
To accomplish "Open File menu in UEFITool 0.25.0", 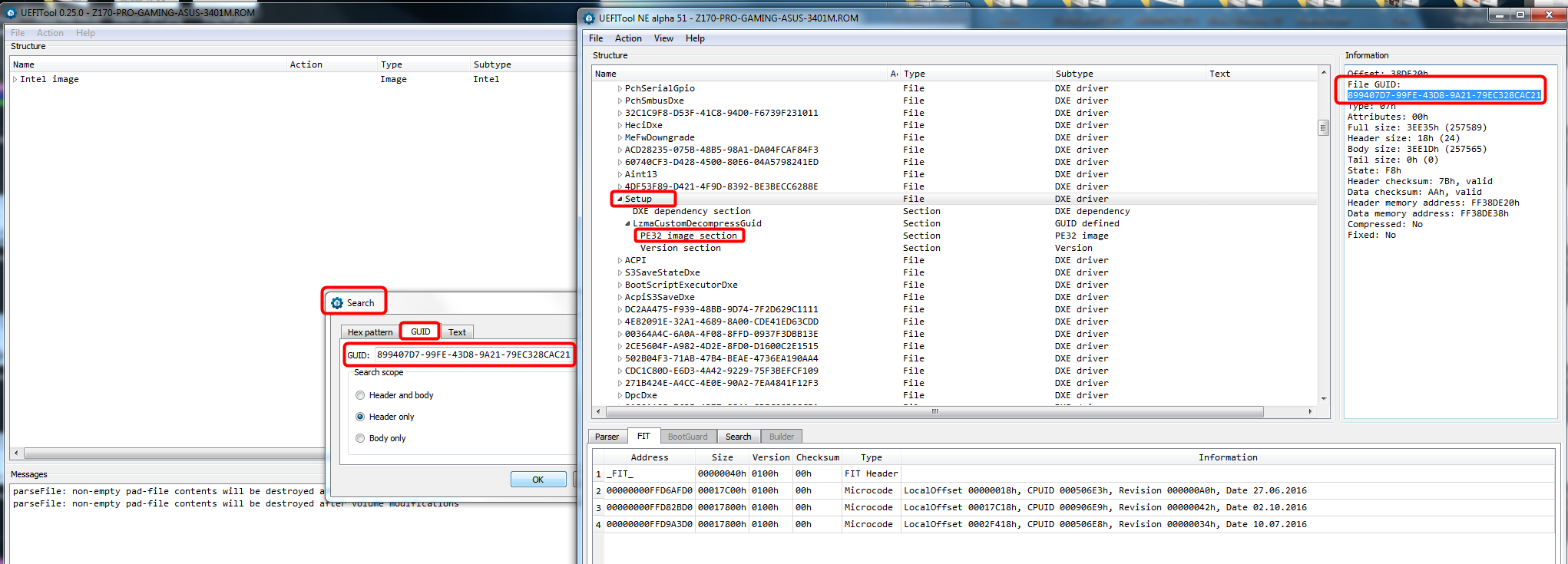I will [x=18, y=33].
